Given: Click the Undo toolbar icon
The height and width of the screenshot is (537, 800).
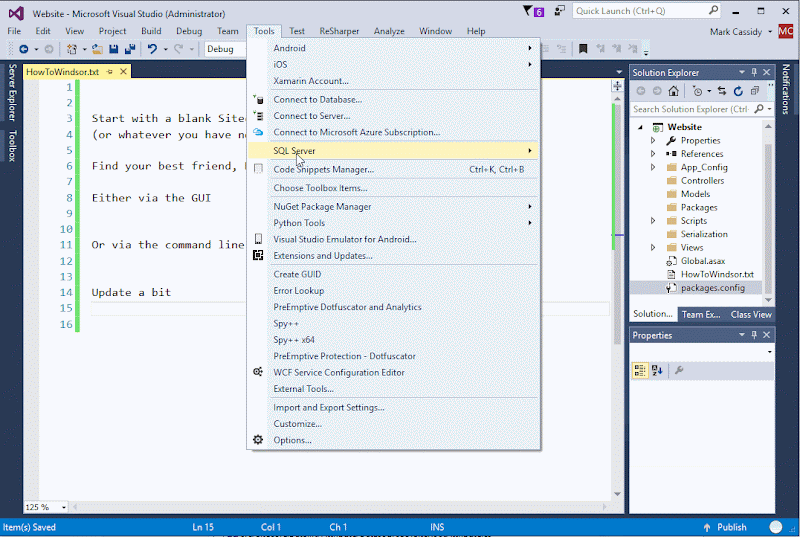Looking at the screenshot, I should coord(152,49).
